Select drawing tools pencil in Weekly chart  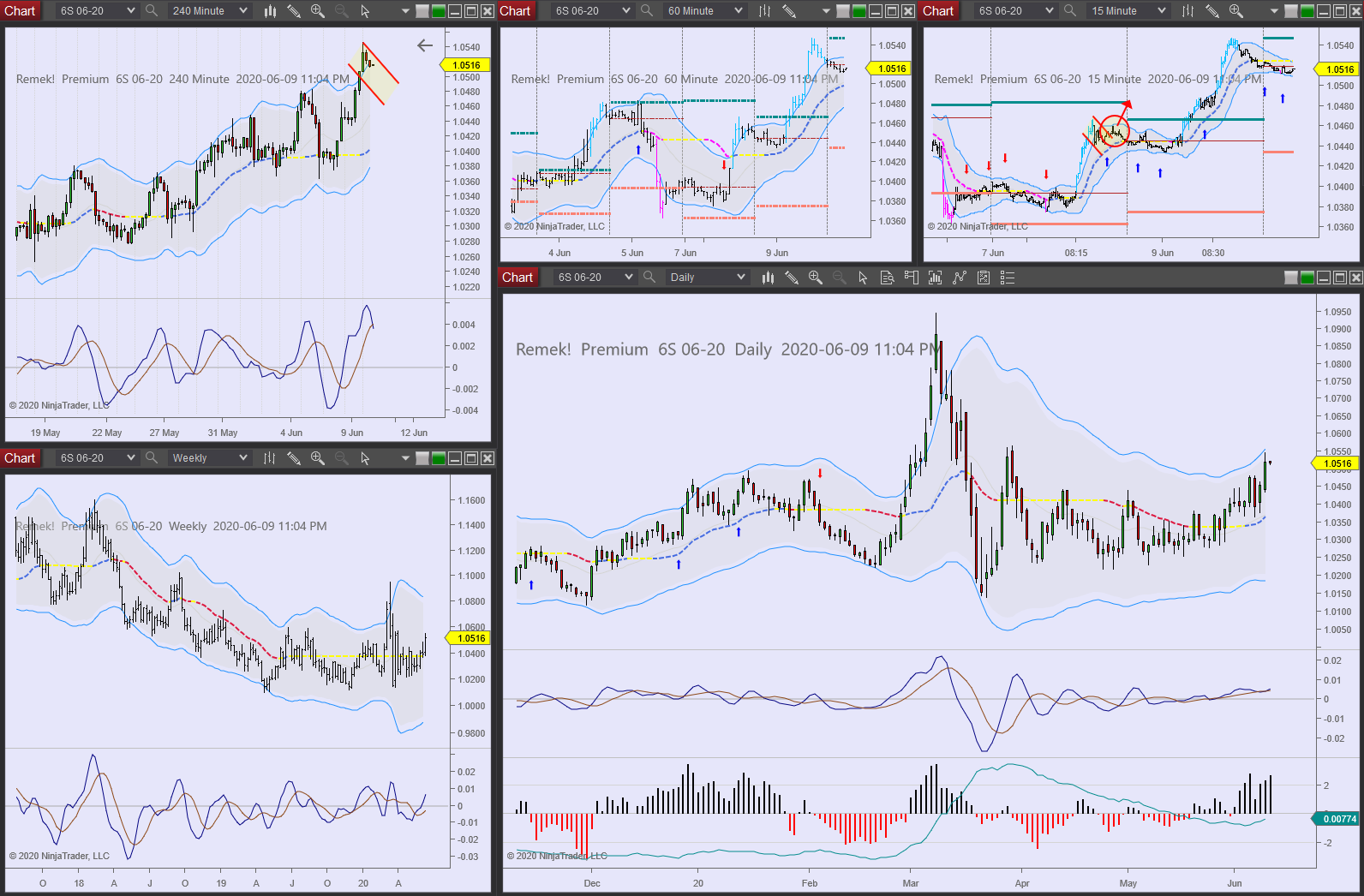pos(294,458)
